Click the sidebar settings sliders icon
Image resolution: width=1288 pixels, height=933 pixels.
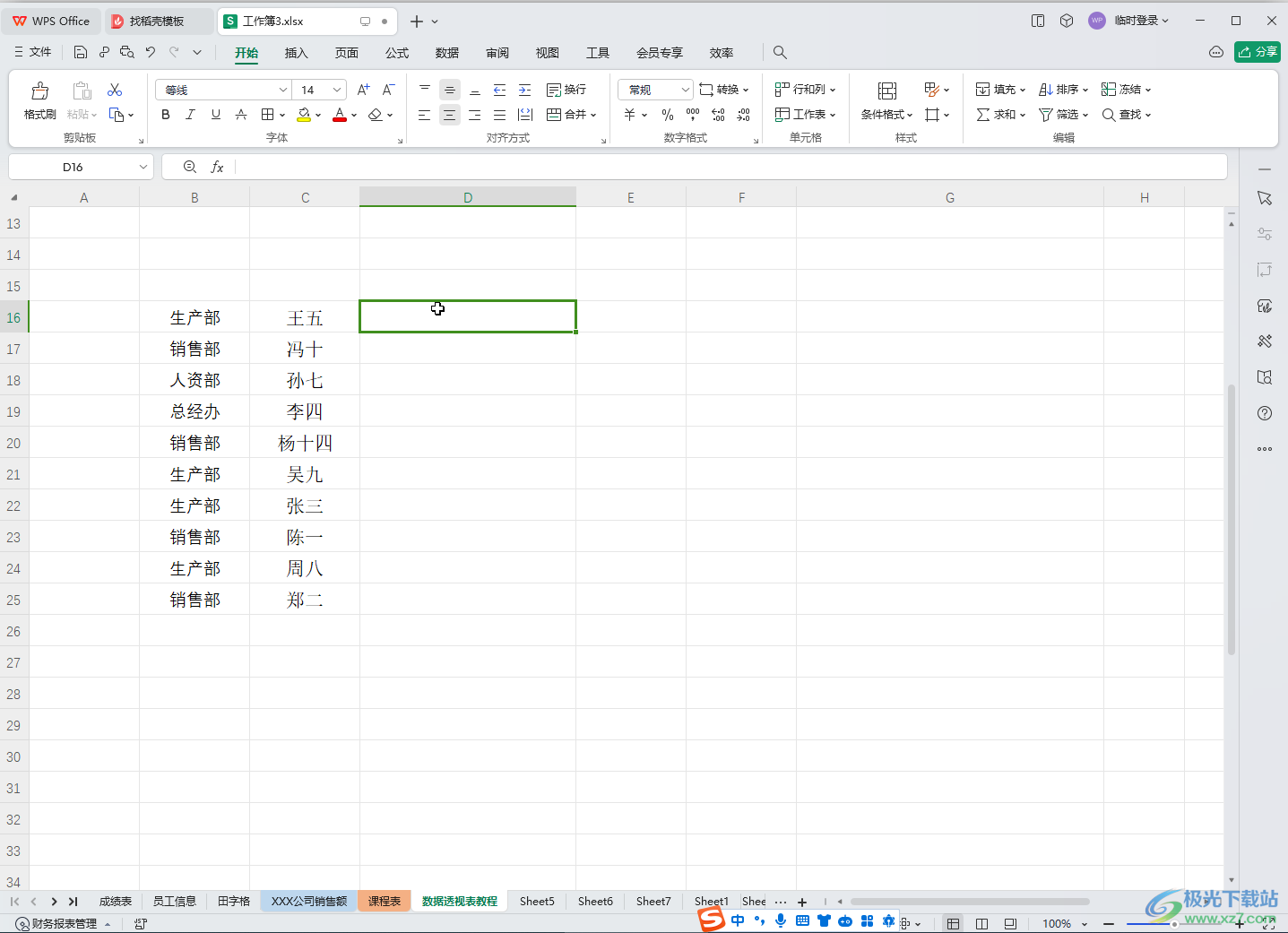coord(1265,234)
